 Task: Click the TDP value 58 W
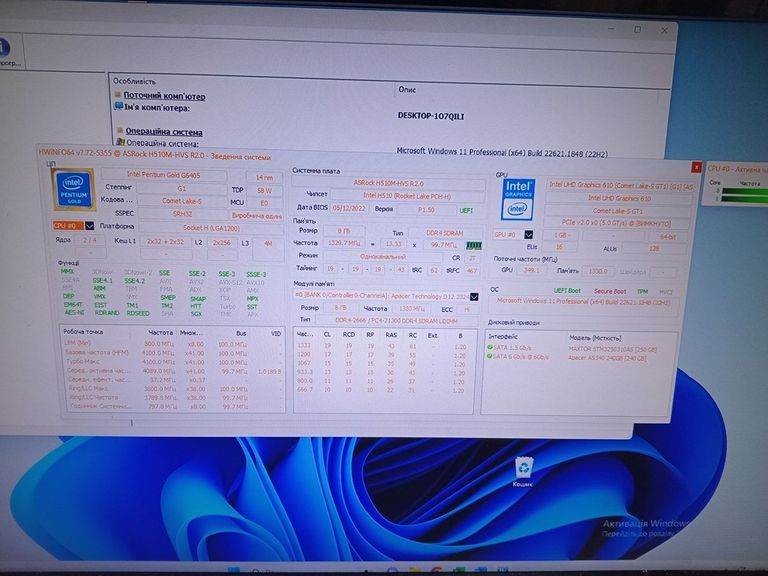[264, 190]
